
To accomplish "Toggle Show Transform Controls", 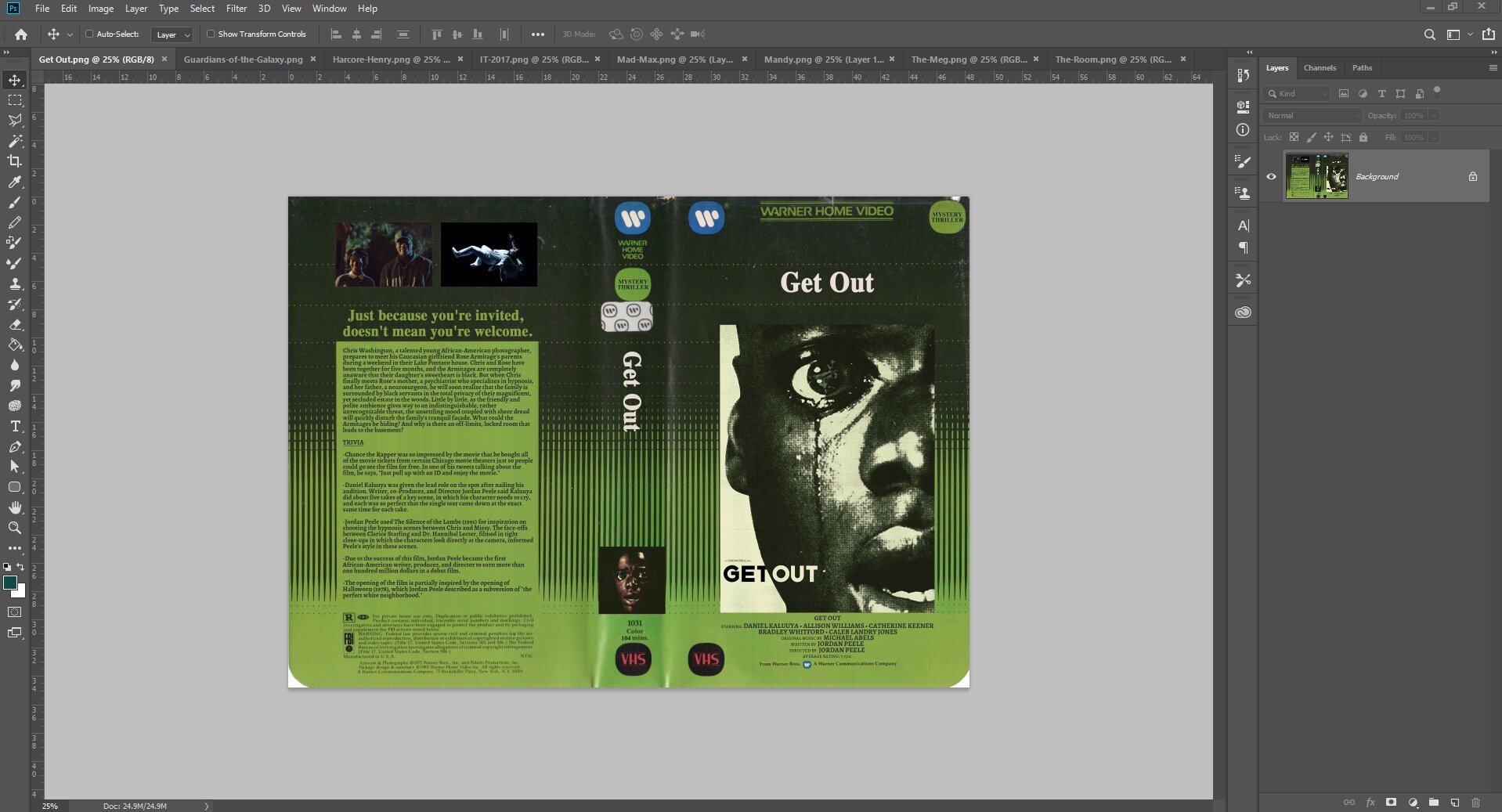I will click(x=211, y=34).
